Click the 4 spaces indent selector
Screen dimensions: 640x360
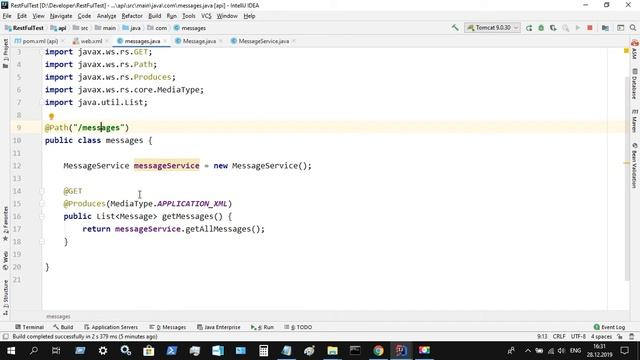pyautogui.click(x=601, y=336)
